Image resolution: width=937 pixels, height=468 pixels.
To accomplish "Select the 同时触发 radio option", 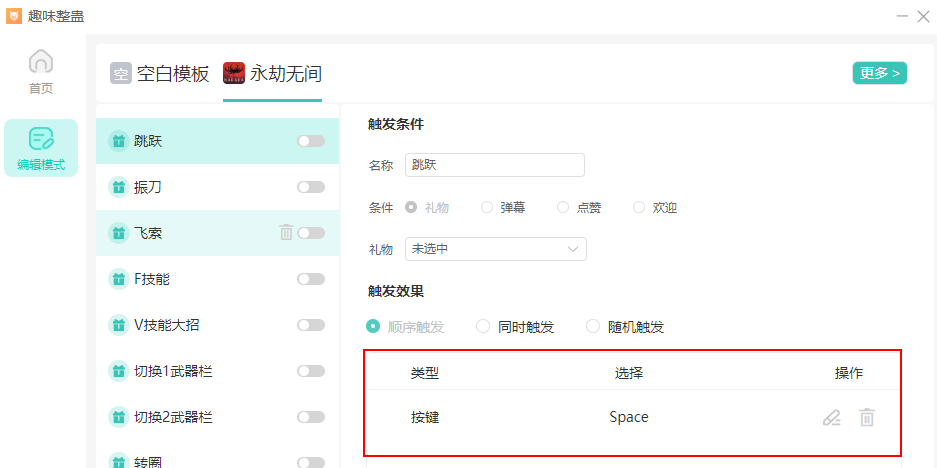I will tap(483, 326).
